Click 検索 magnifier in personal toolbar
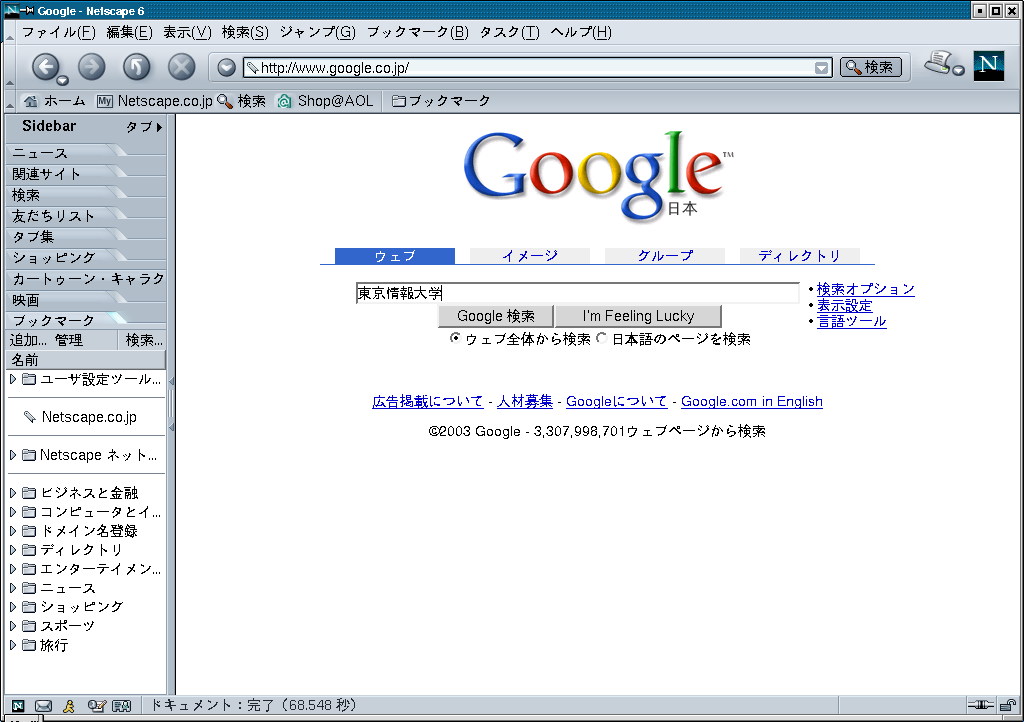 pyautogui.click(x=242, y=101)
